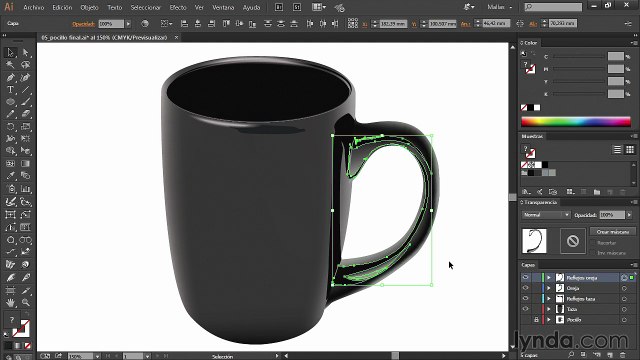Open the Ayuda menu
This screenshot has width=640, height=360.
tap(251, 7)
